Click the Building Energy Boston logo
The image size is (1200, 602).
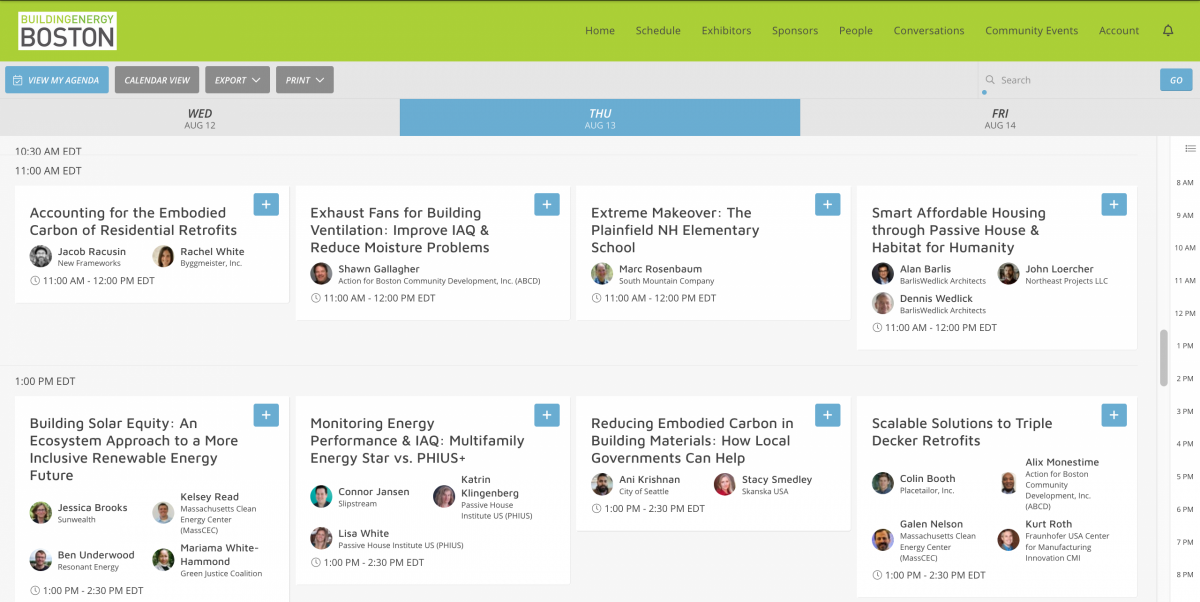click(x=67, y=31)
